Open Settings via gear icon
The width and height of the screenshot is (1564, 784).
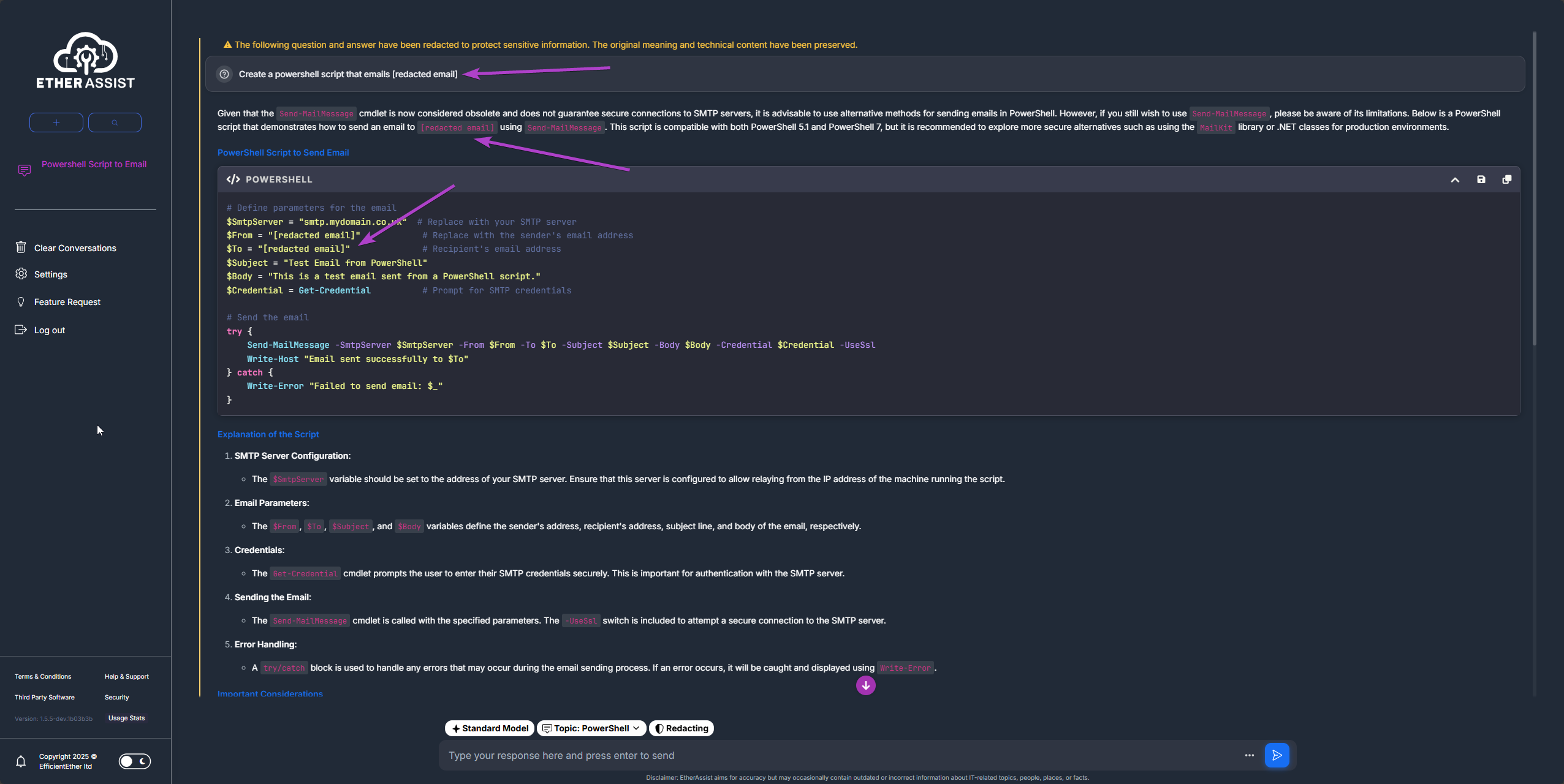click(x=21, y=274)
